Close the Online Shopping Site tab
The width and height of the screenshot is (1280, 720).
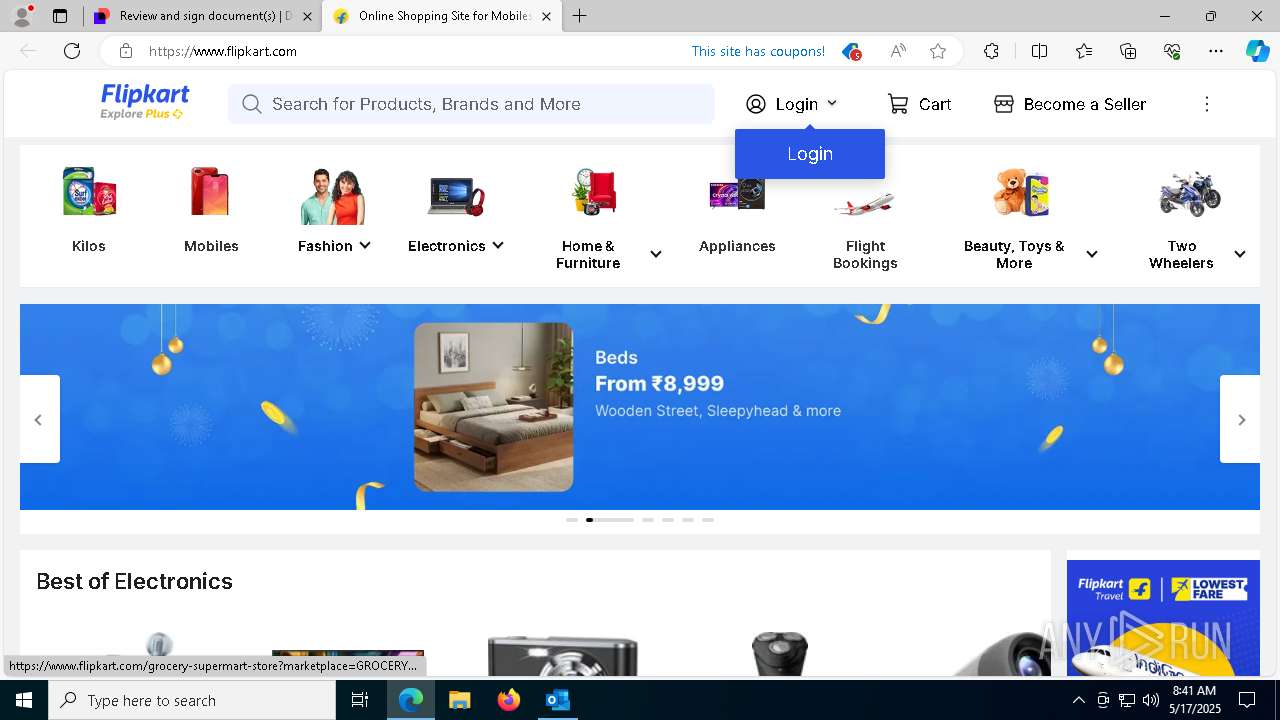click(x=546, y=16)
